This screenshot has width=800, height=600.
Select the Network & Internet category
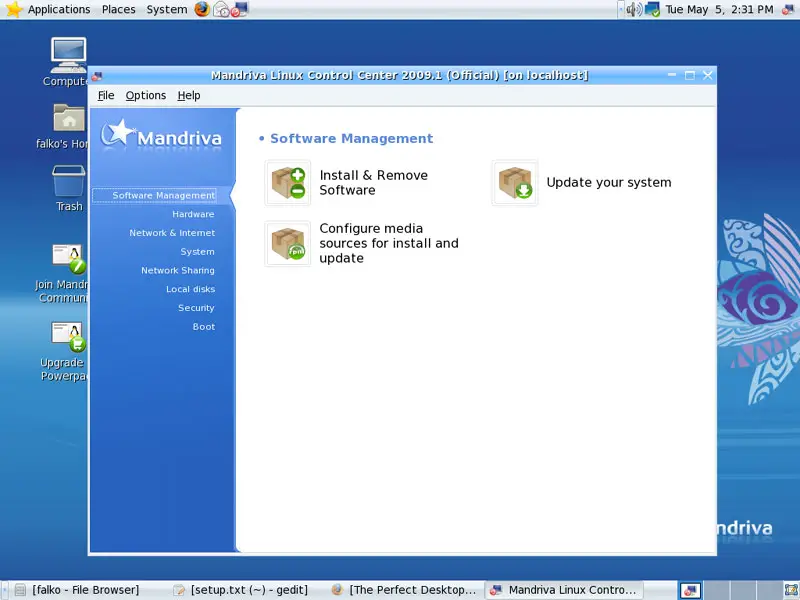pos(172,233)
